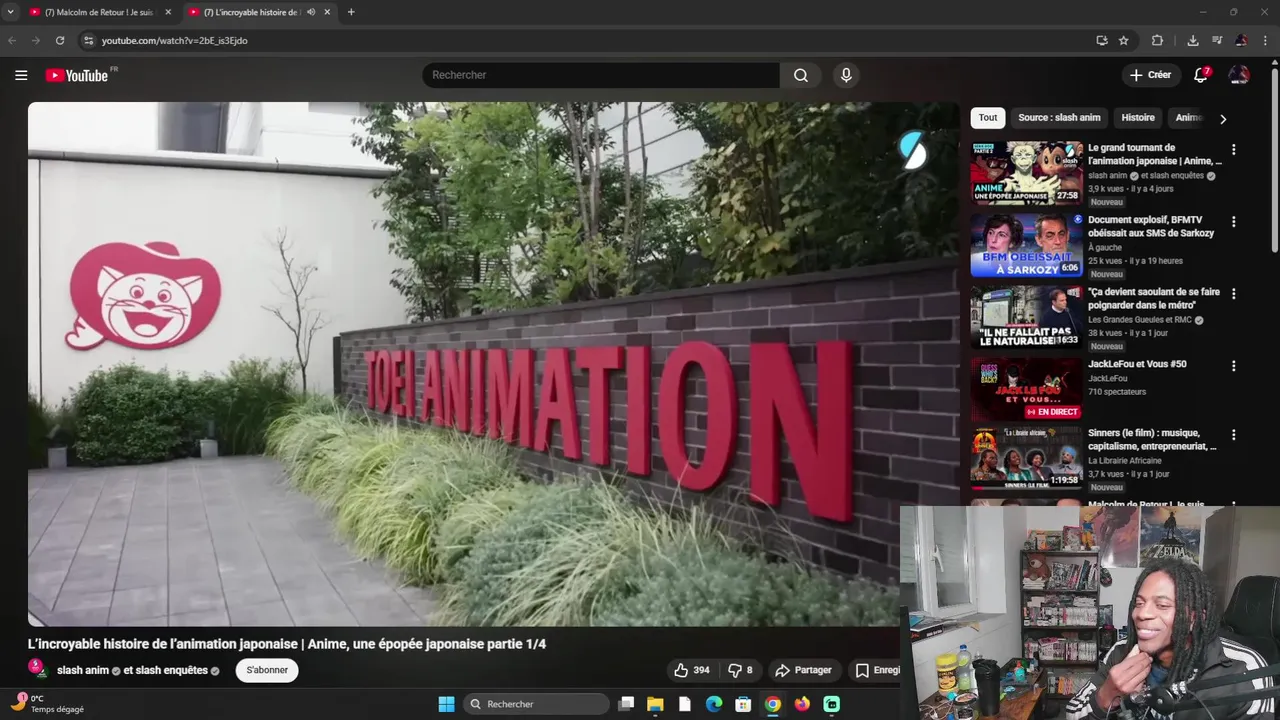Open Task View on taskbar

[x=626, y=704]
